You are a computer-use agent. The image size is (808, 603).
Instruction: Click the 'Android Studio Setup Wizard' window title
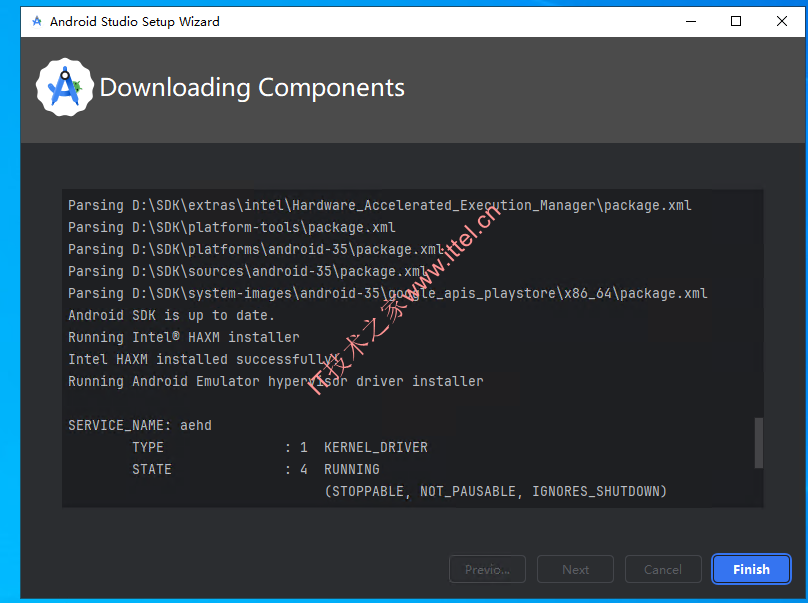pyautogui.click(x=134, y=21)
